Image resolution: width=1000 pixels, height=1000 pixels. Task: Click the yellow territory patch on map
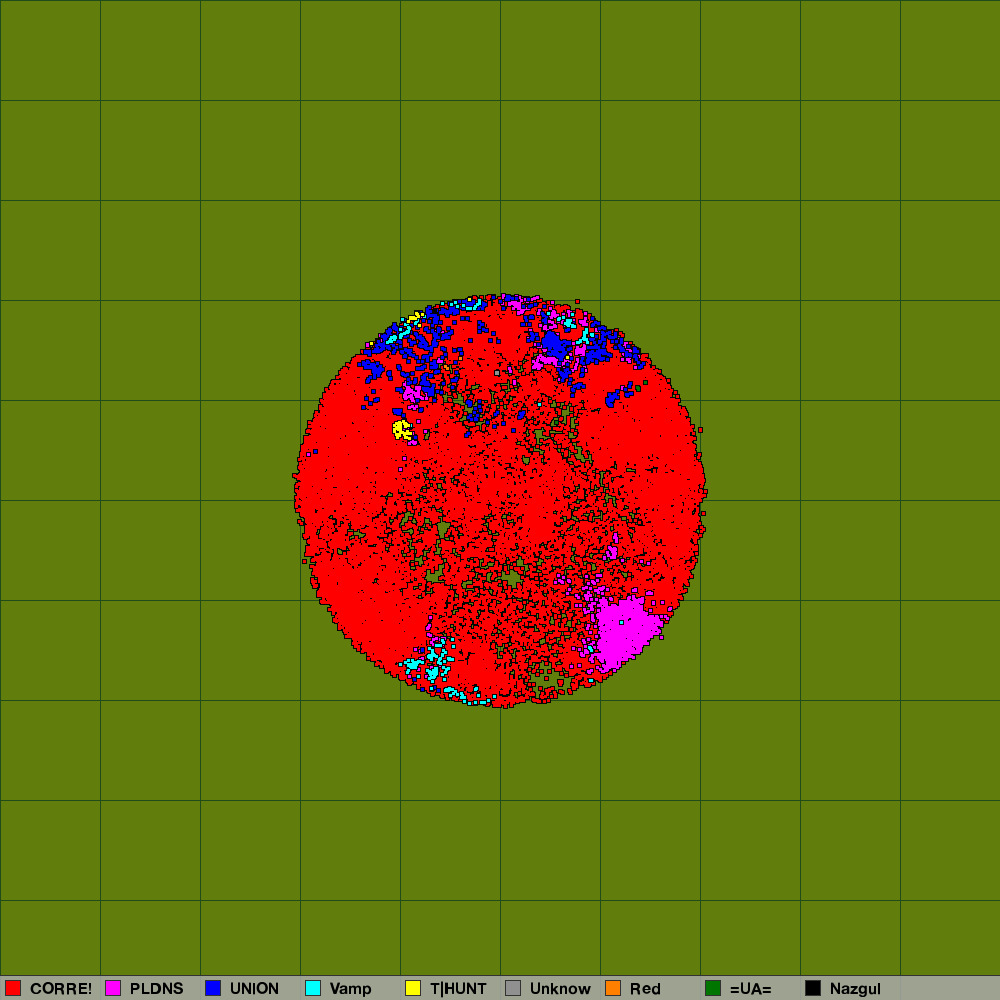[401, 430]
